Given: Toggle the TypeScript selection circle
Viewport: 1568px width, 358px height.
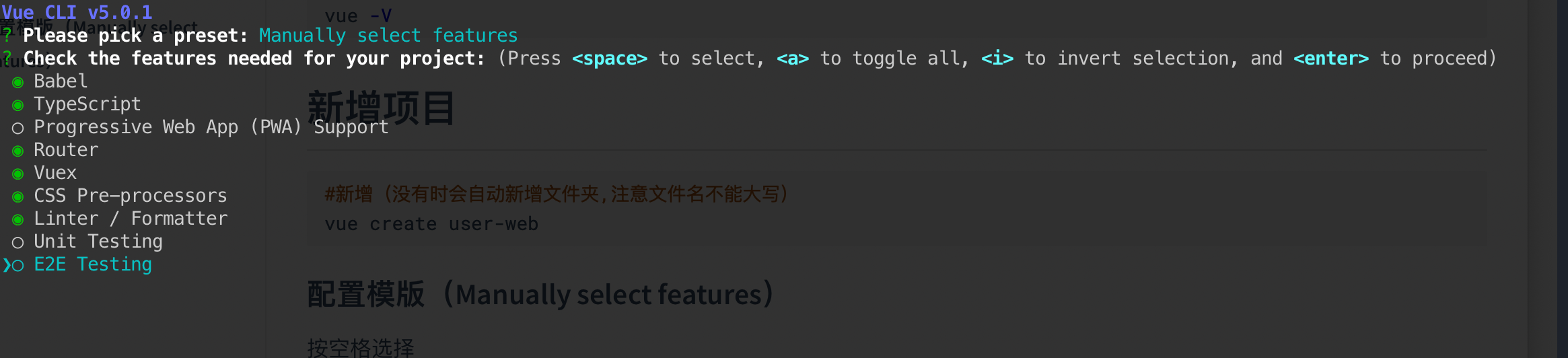Looking at the screenshot, I should (x=18, y=105).
